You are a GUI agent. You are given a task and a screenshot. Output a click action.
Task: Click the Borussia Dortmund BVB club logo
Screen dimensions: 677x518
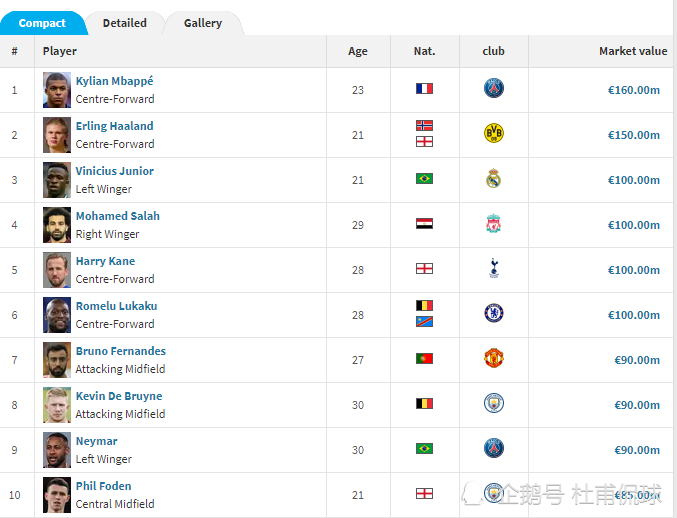coord(494,133)
